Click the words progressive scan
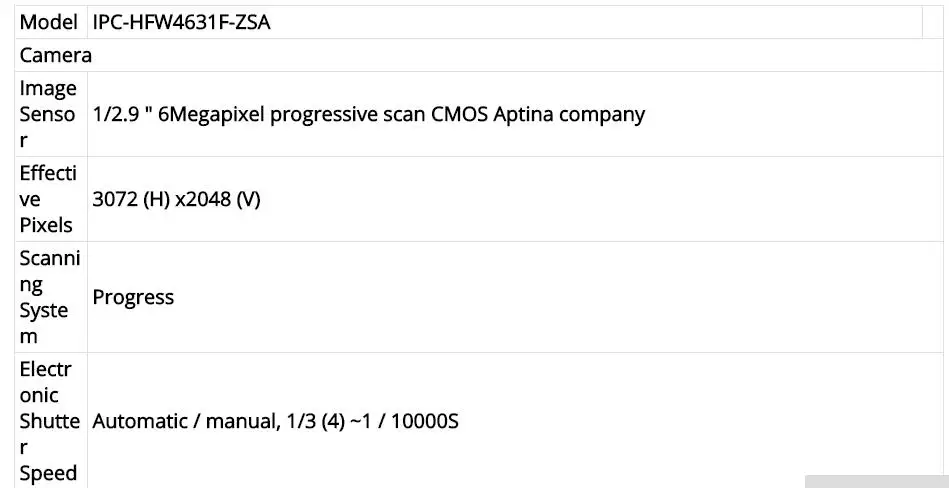 347,114
